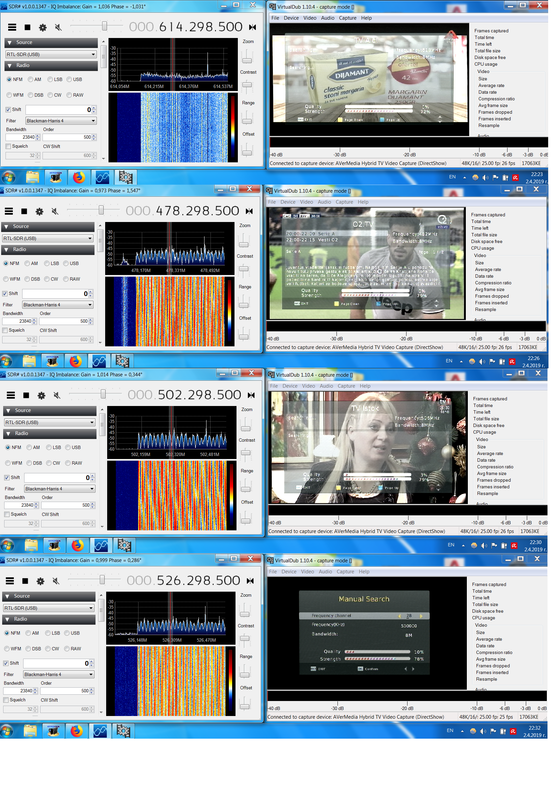Viewport: 552px width, 800px height.
Task: Click Start orb below 526.298.500 window
Action: [6, 731]
